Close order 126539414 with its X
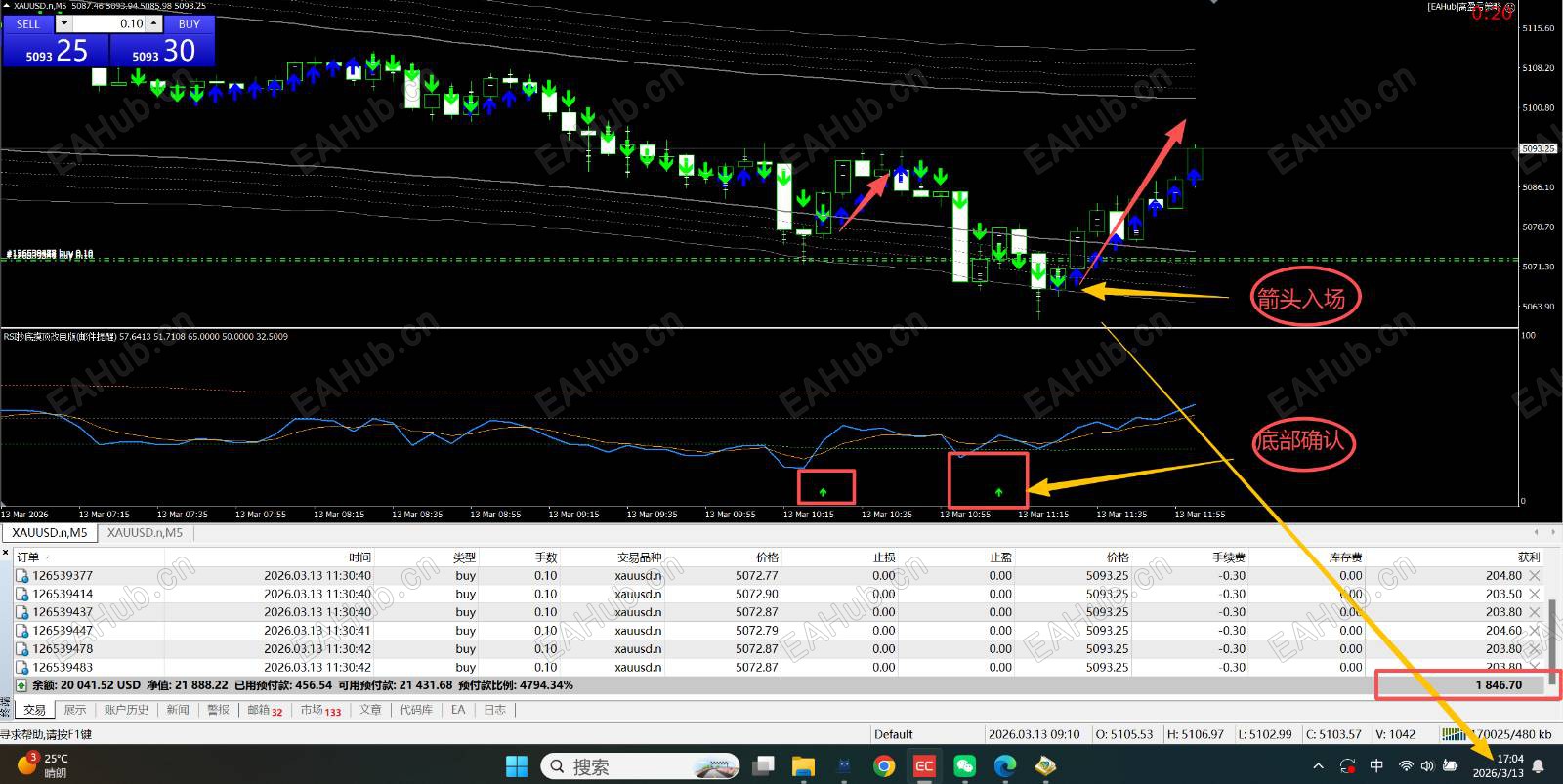 pos(1535,594)
